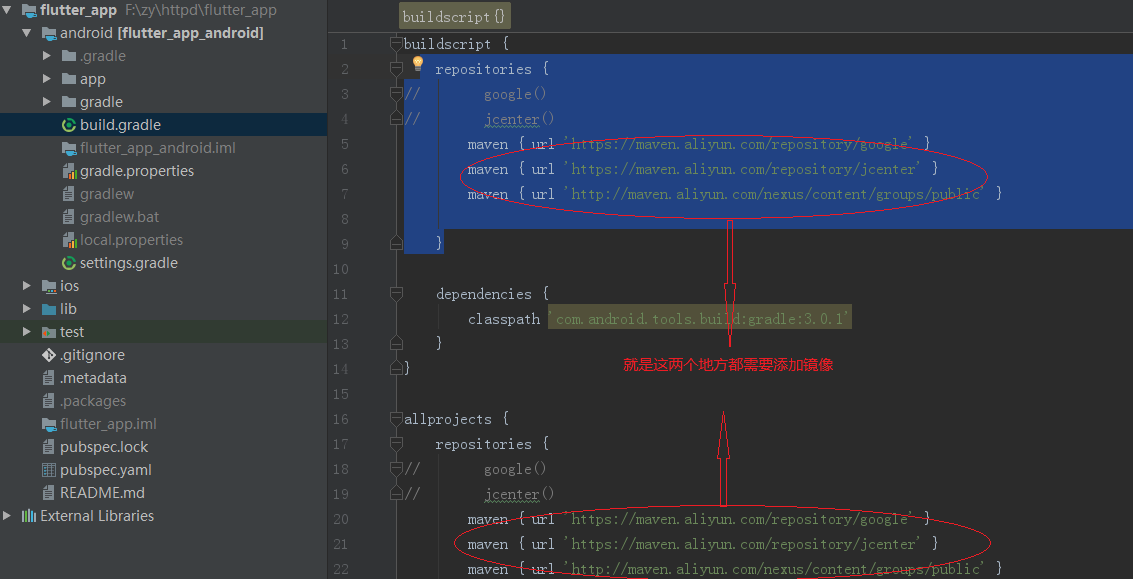Collapse the flutter_app project root arrow
The height and width of the screenshot is (579, 1133).
coord(7,10)
